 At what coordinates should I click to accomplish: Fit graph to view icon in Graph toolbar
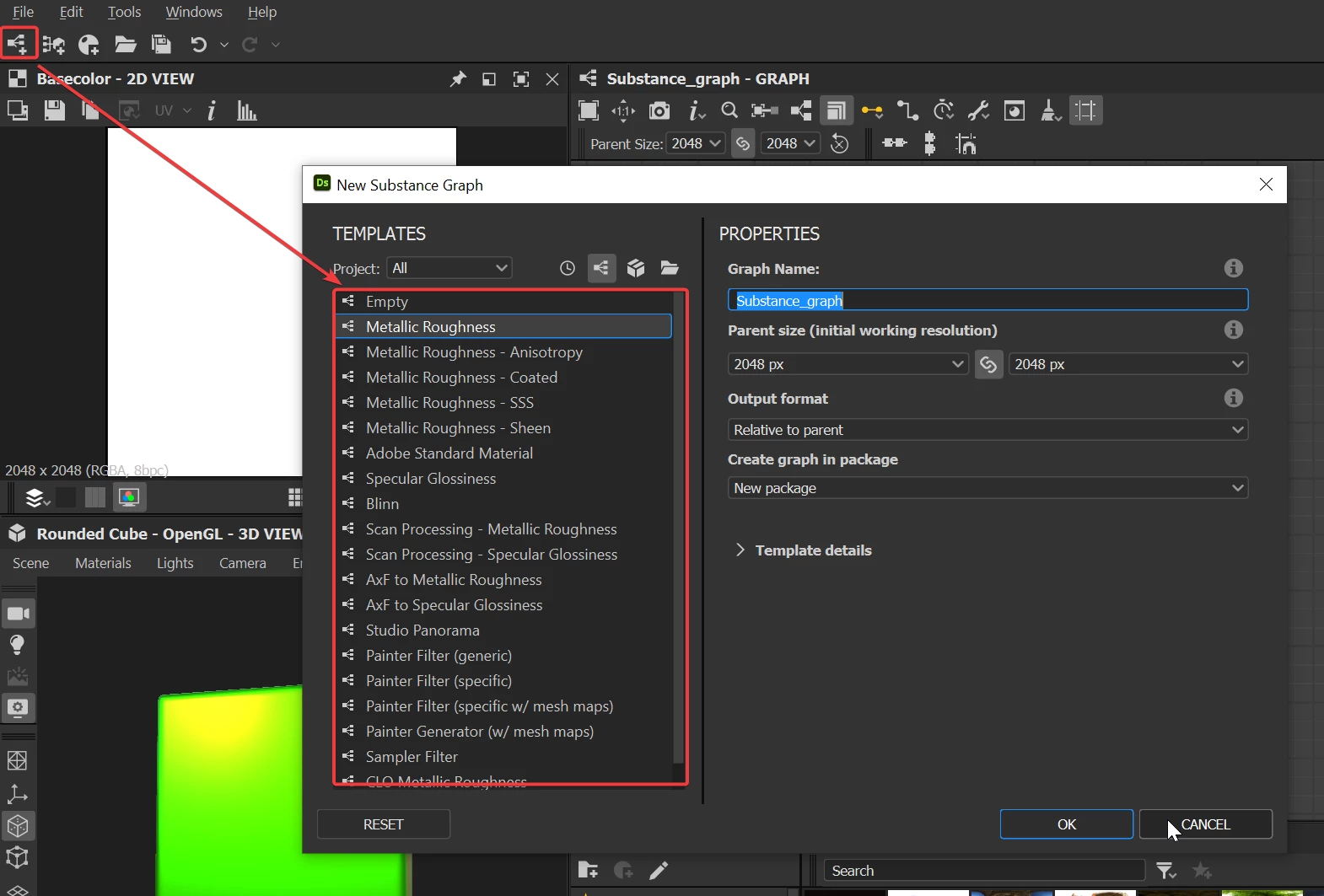[589, 110]
